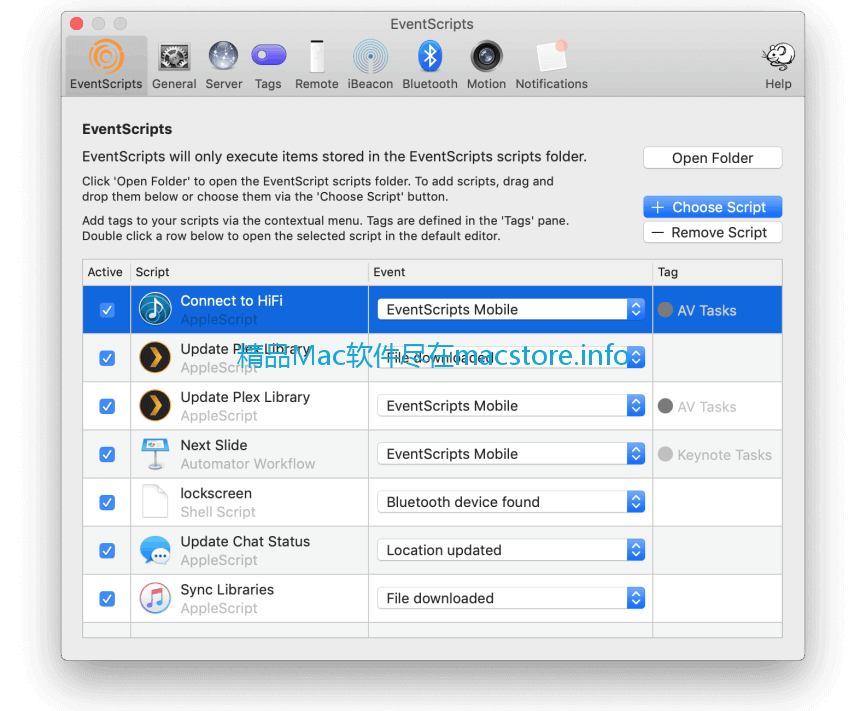Click the Open Folder button
Viewport: 866px width, 711px height.
click(x=712, y=158)
